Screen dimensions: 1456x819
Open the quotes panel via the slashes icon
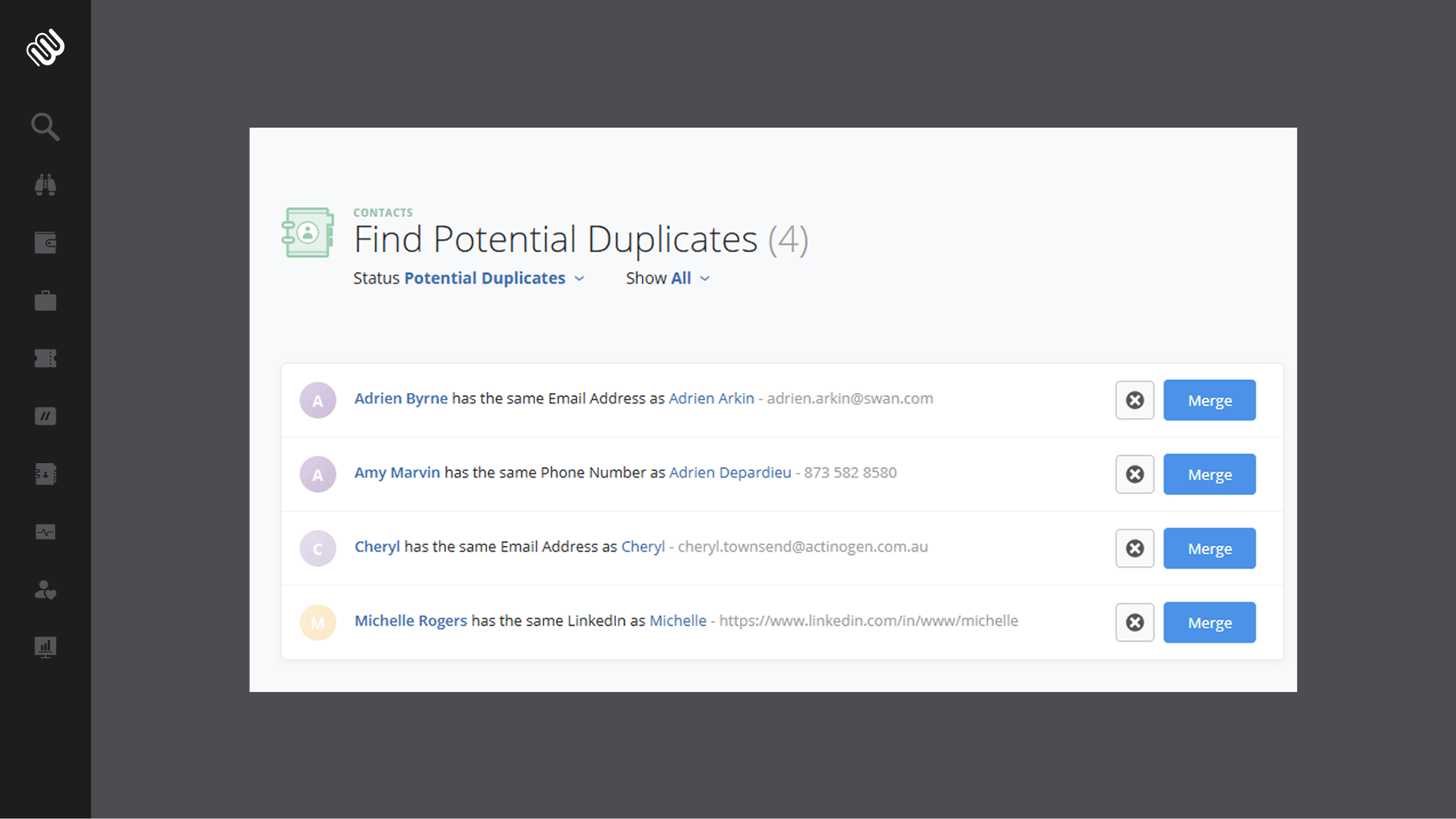(x=45, y=416)
